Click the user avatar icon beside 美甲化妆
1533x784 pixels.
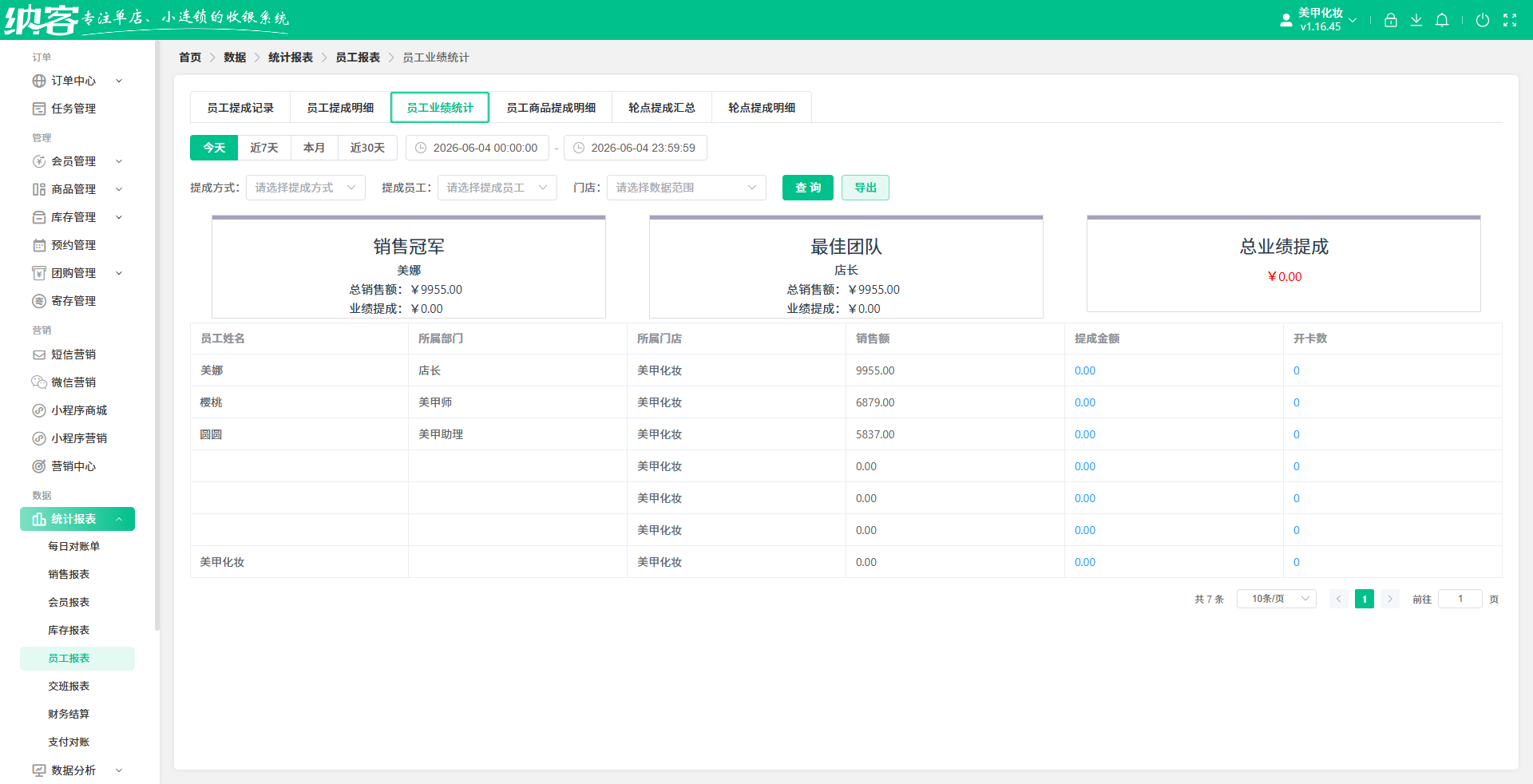pos(1285,21)
